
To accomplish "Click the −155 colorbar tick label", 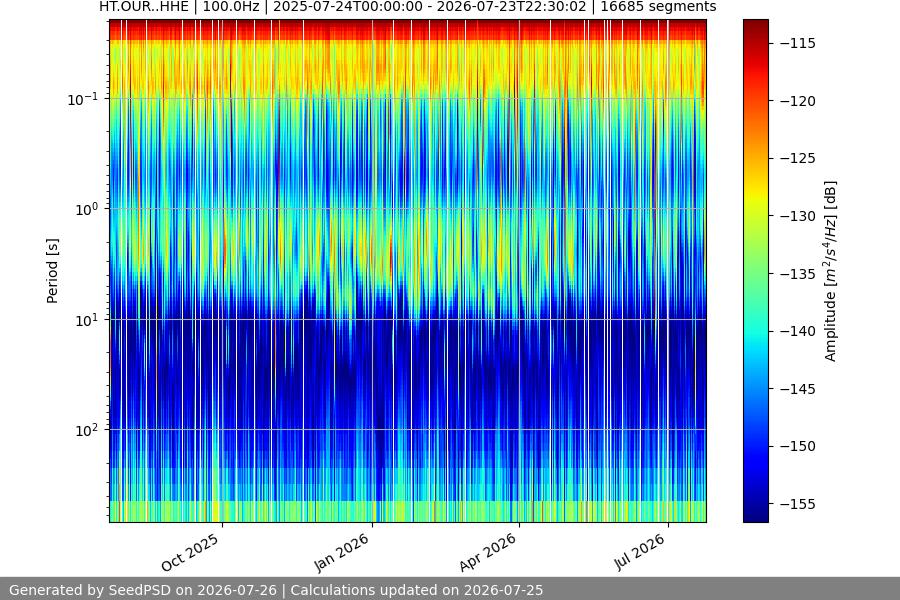I will (798, 504).
